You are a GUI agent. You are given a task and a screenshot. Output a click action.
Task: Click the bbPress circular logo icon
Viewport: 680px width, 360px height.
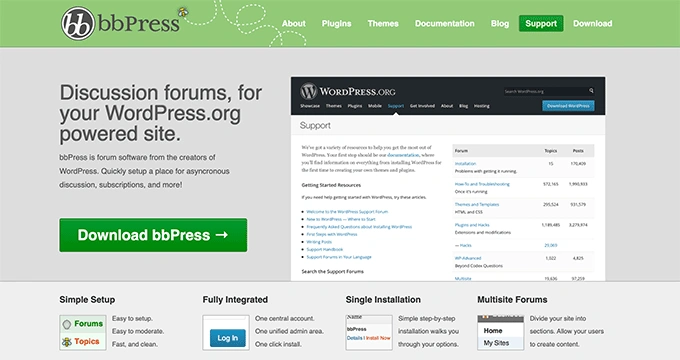78,23
